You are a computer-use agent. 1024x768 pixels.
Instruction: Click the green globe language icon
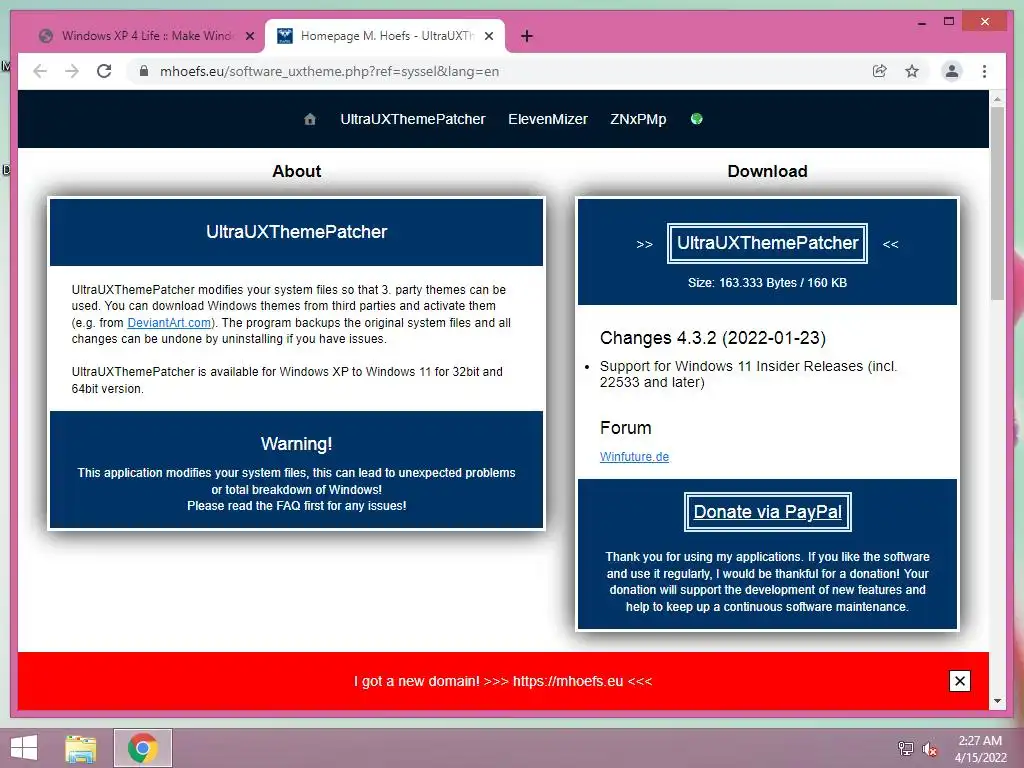tap(696, 119)
